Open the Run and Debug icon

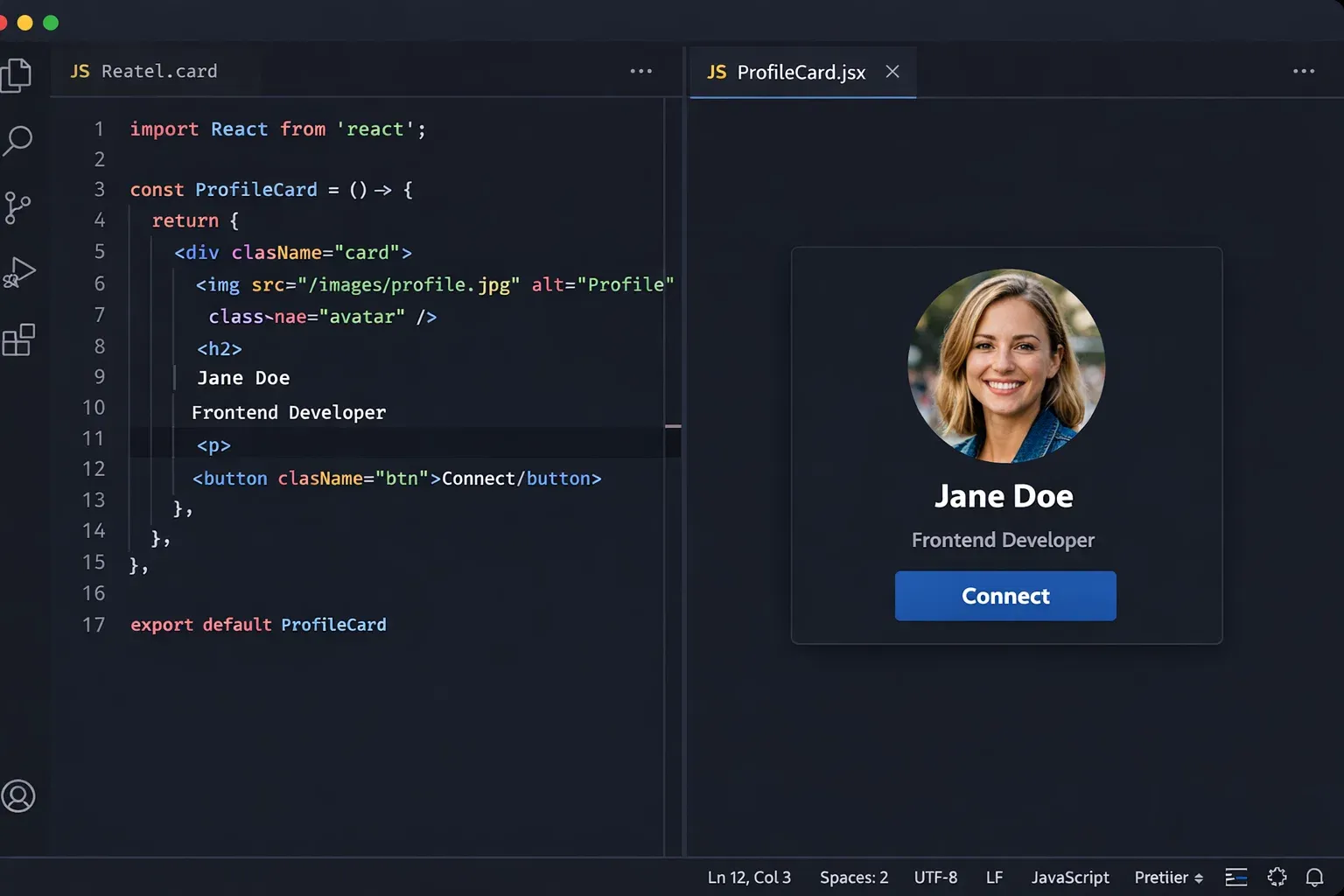pos(18,273)
